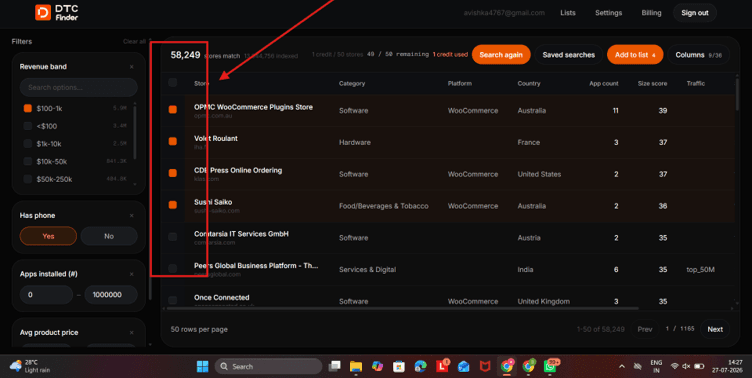Deselect the Volet Roulant row checkbox
This screenshot has width=752, height=378.
pos(173,142)
